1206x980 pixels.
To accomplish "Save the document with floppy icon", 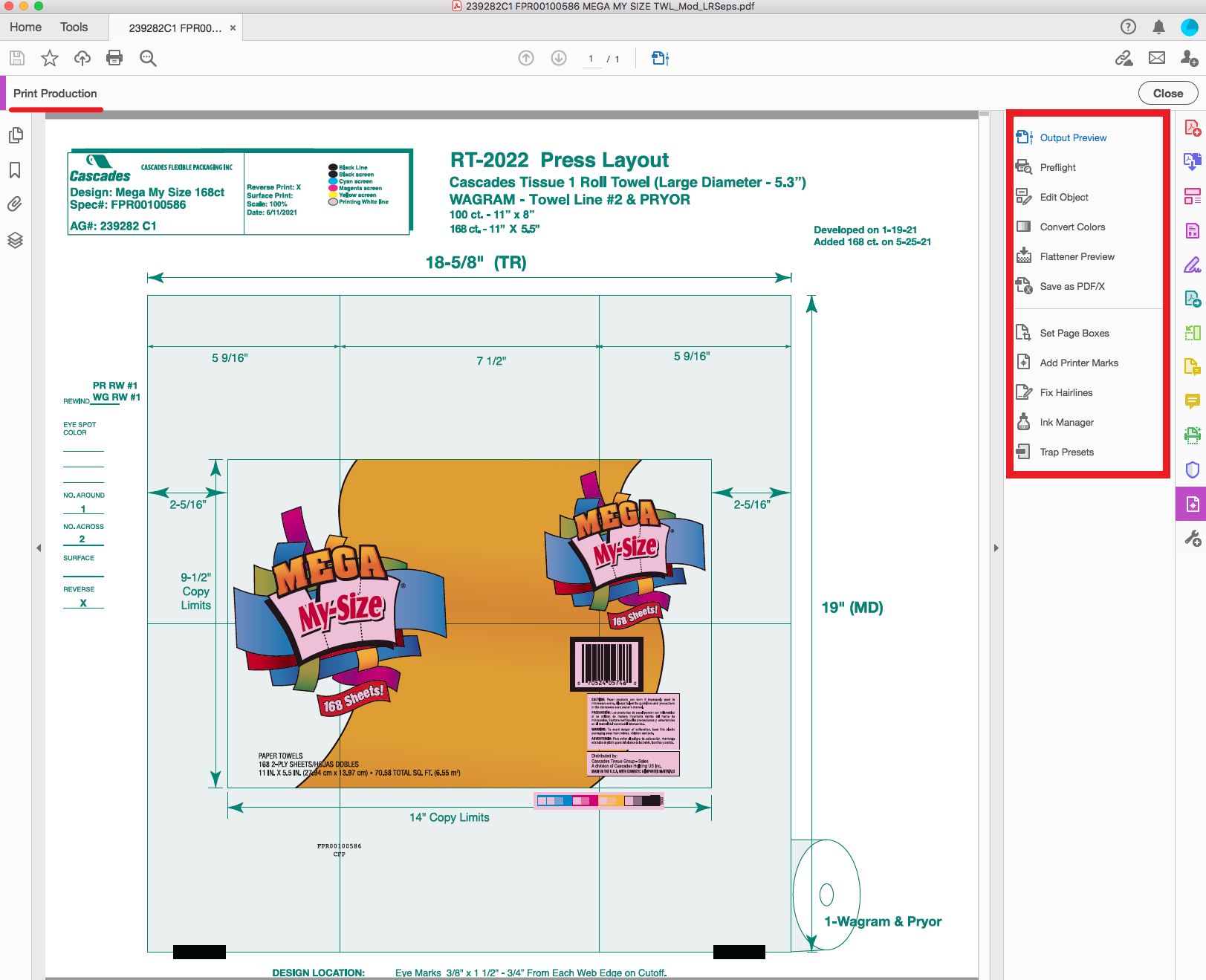I will 17,58.
